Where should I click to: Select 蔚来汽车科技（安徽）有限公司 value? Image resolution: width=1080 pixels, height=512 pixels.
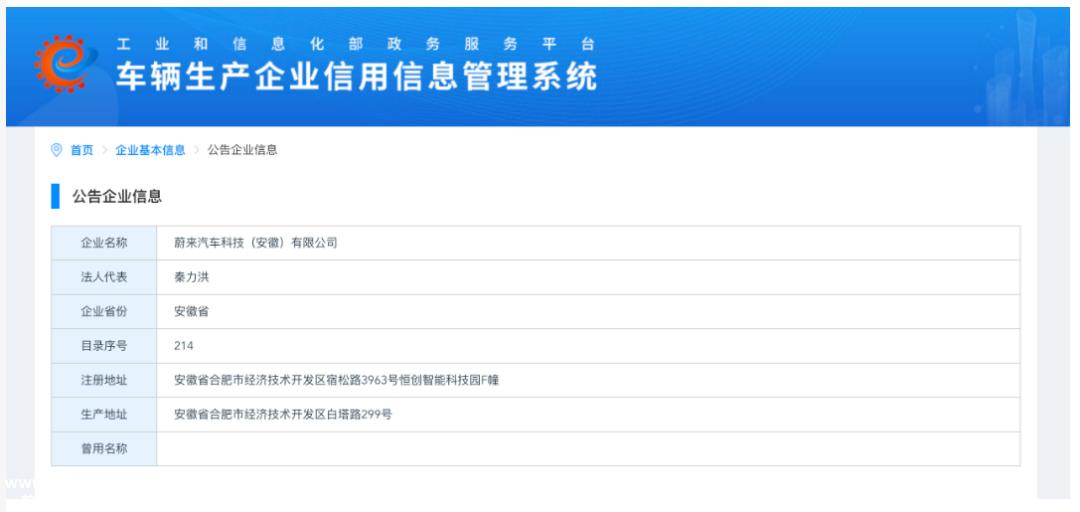[256, 243]
